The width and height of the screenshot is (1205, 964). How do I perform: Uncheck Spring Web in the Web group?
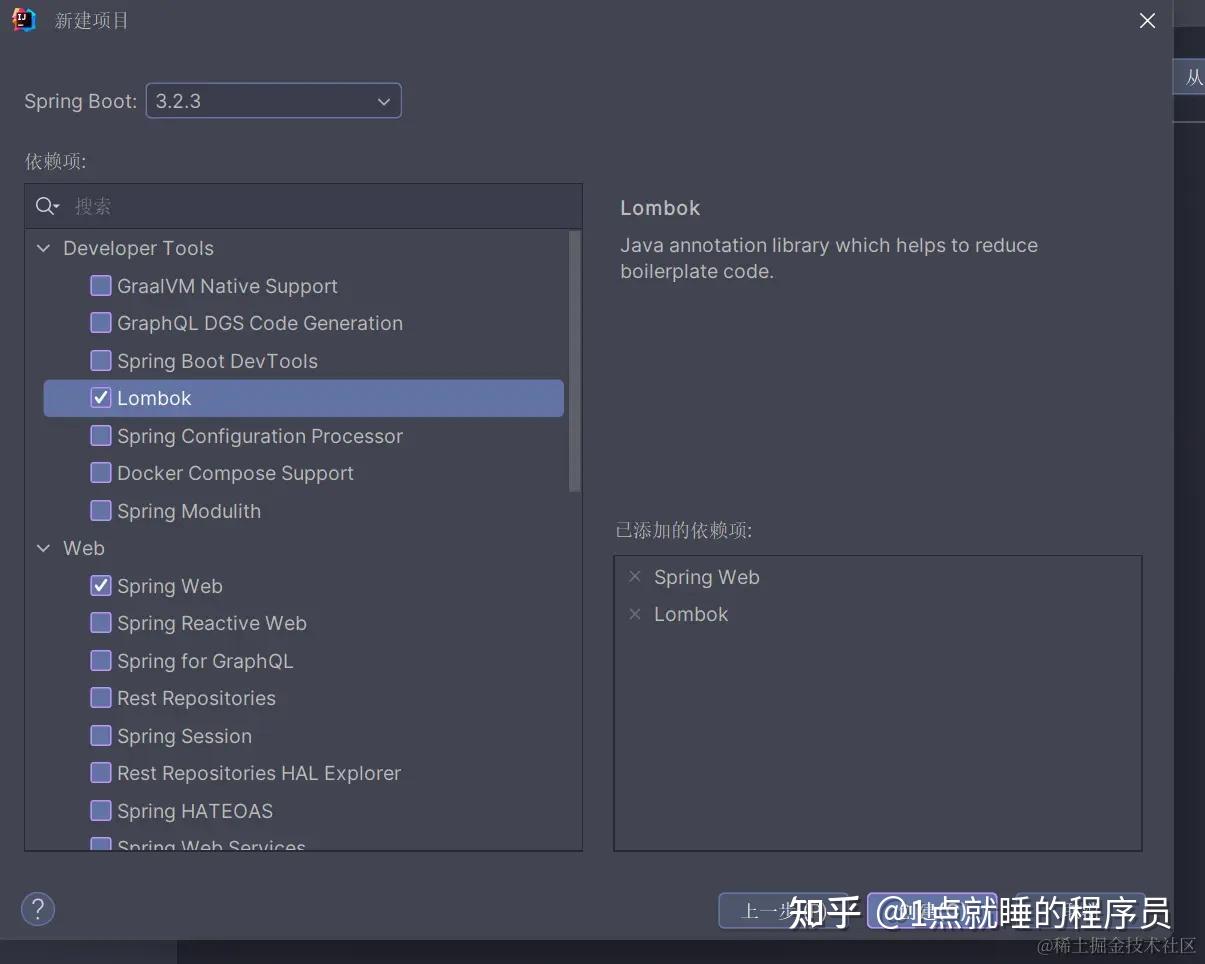tap(101, 586)
